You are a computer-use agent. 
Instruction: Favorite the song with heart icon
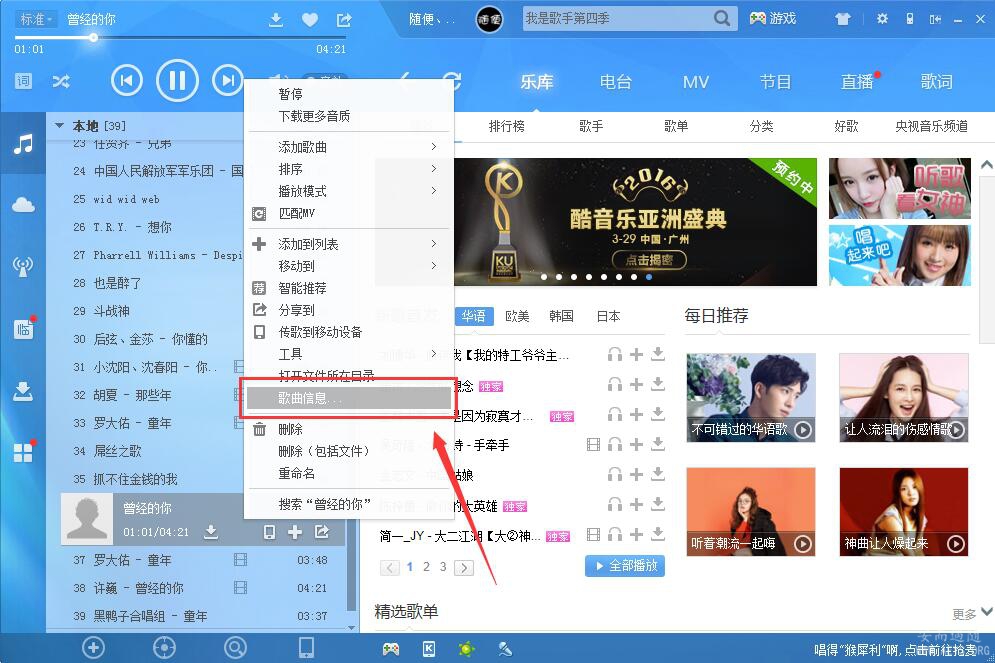tap(310, 20)
